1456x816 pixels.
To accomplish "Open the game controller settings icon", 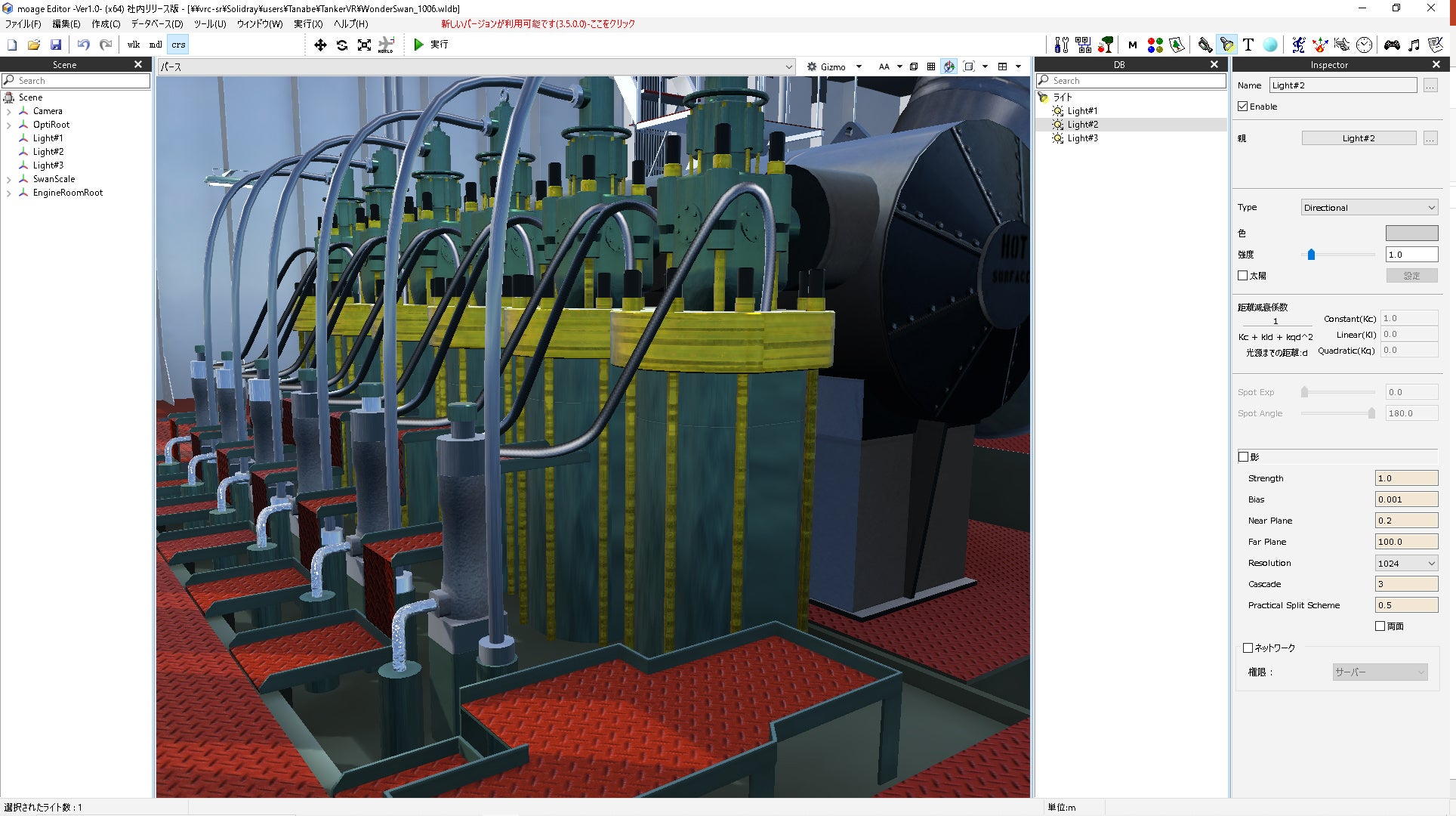I will tap(1392, 45).
